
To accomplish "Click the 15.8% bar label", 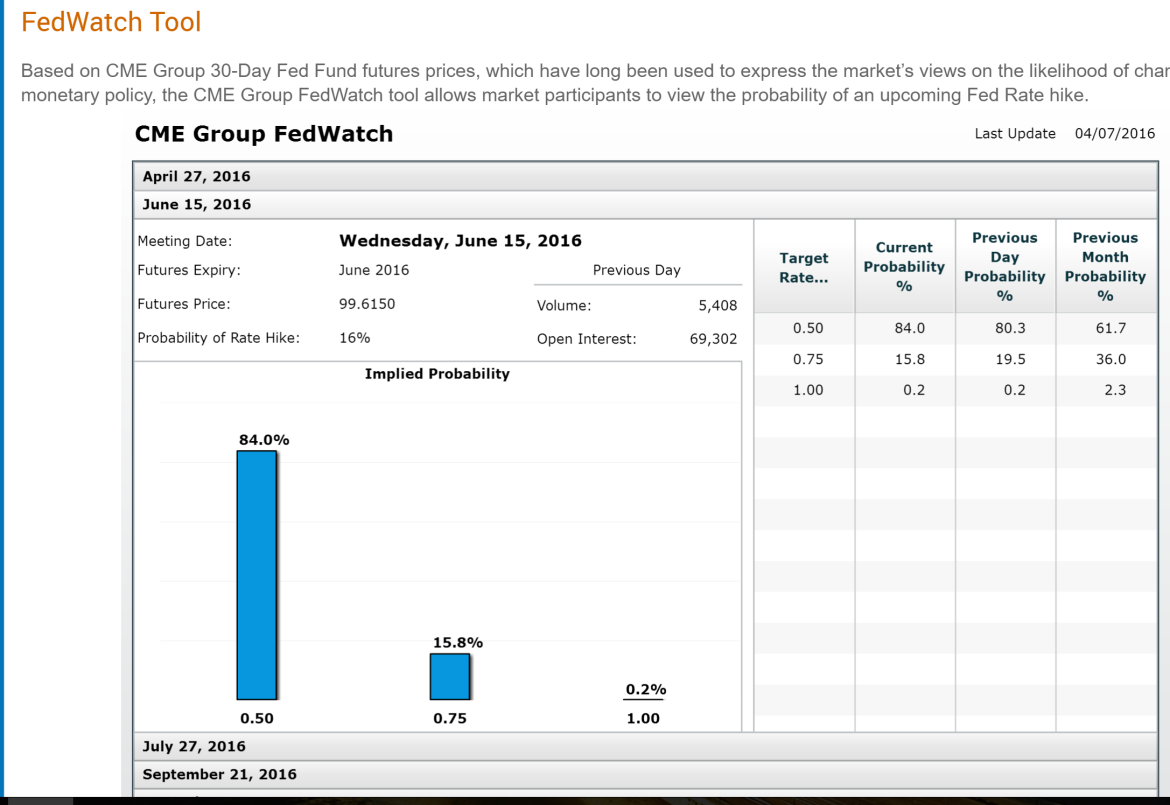I will 458,642.
